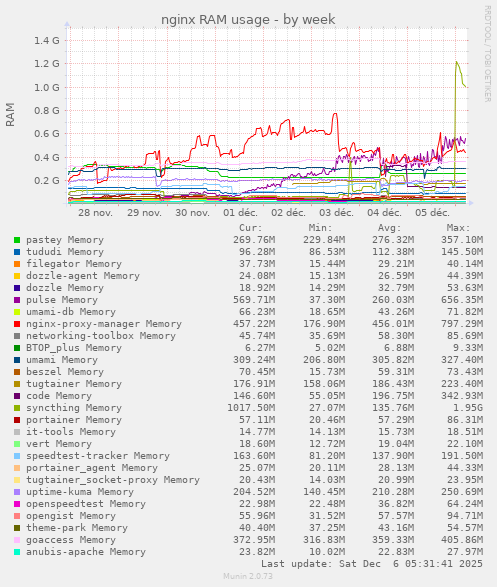
Task: Click the 'Cur:' column header
Action: click(x=251, y=228)
